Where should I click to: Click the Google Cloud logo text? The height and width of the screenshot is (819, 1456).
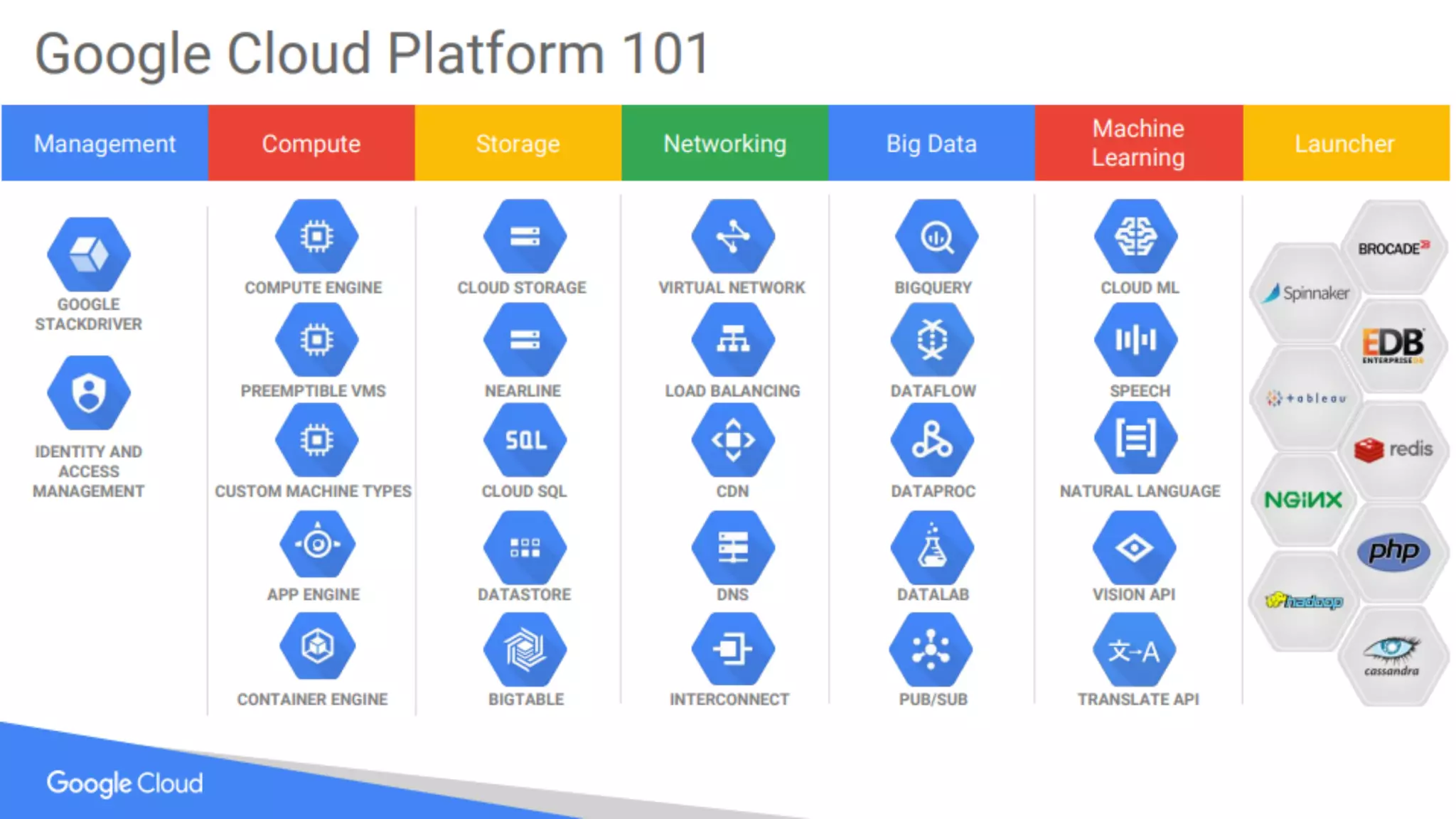click(x=125, y=783)
